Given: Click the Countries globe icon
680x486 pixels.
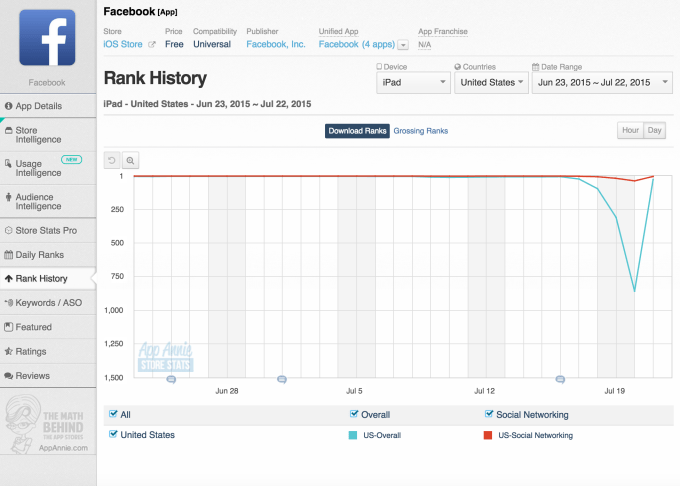Looking at the screenshot, I should point(458,67).
